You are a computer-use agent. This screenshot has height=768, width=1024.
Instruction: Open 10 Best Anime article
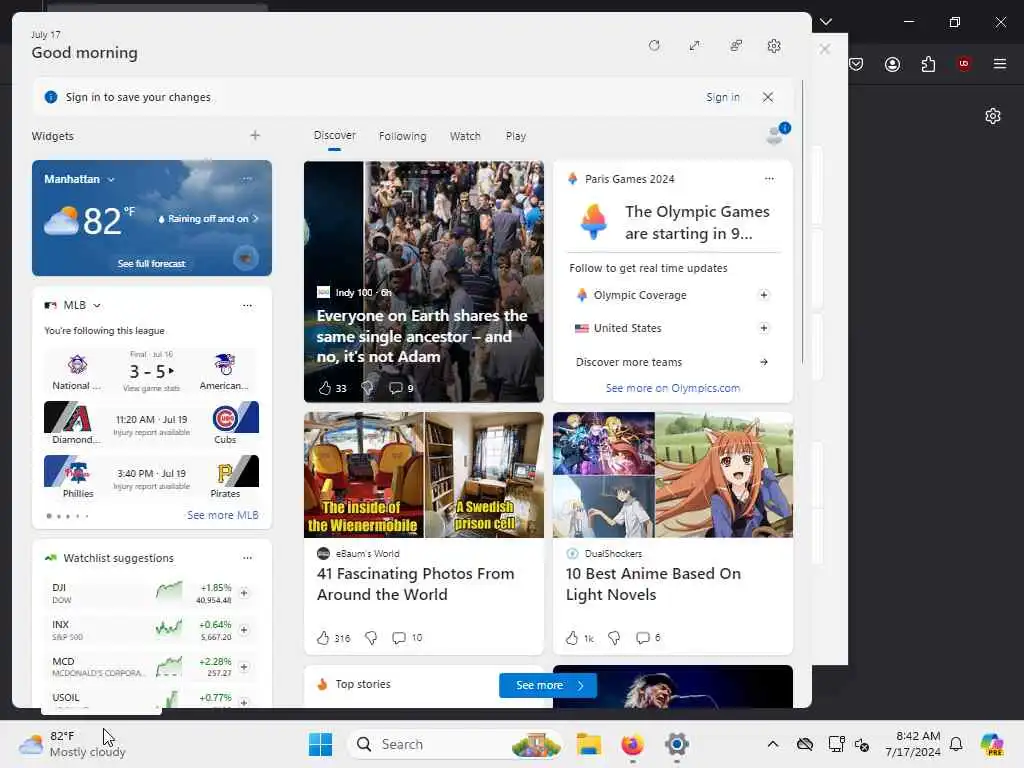(653, 584)
